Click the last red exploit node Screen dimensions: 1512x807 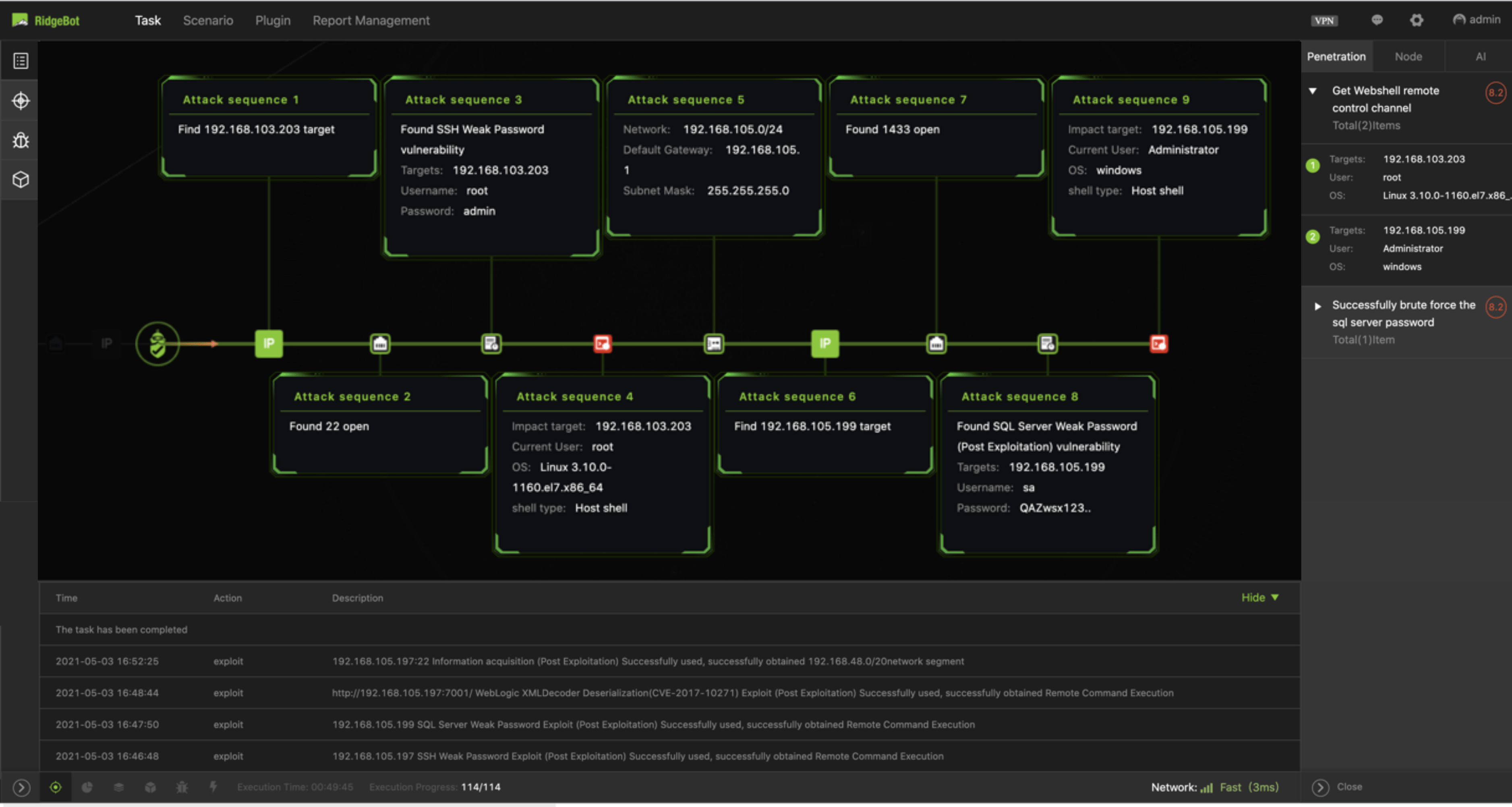(1158, 344)
